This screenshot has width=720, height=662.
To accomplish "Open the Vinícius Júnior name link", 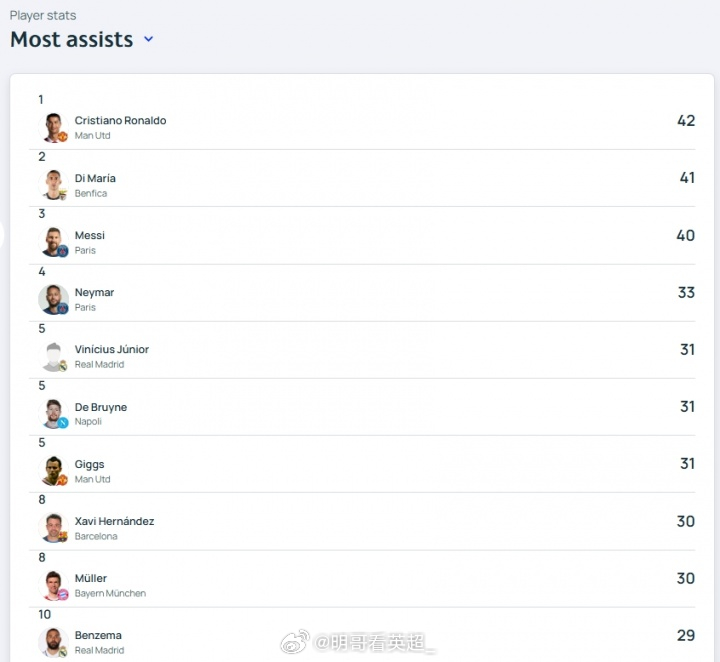I will tap(112, 350).
